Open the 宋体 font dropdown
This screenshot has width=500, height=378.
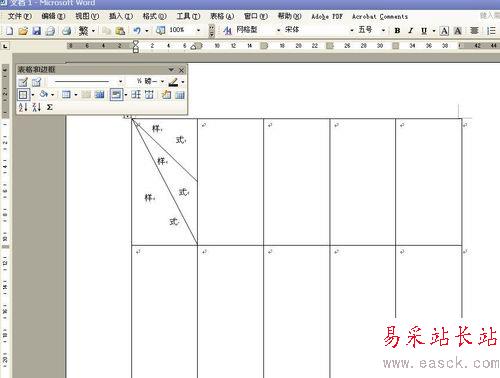click(352, 30)
